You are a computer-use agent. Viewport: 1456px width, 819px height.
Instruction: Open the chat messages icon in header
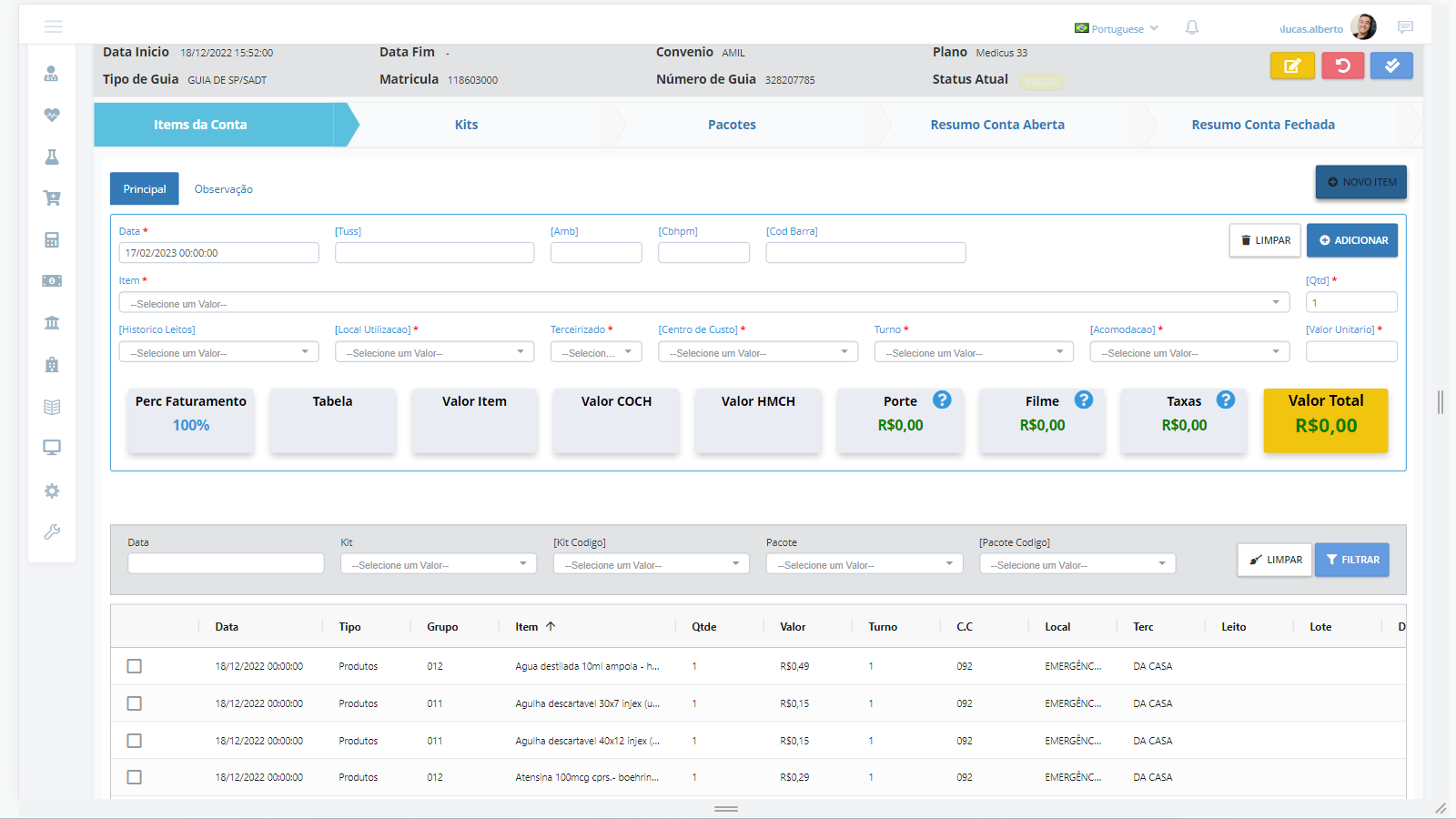(x=1405, y=27)
